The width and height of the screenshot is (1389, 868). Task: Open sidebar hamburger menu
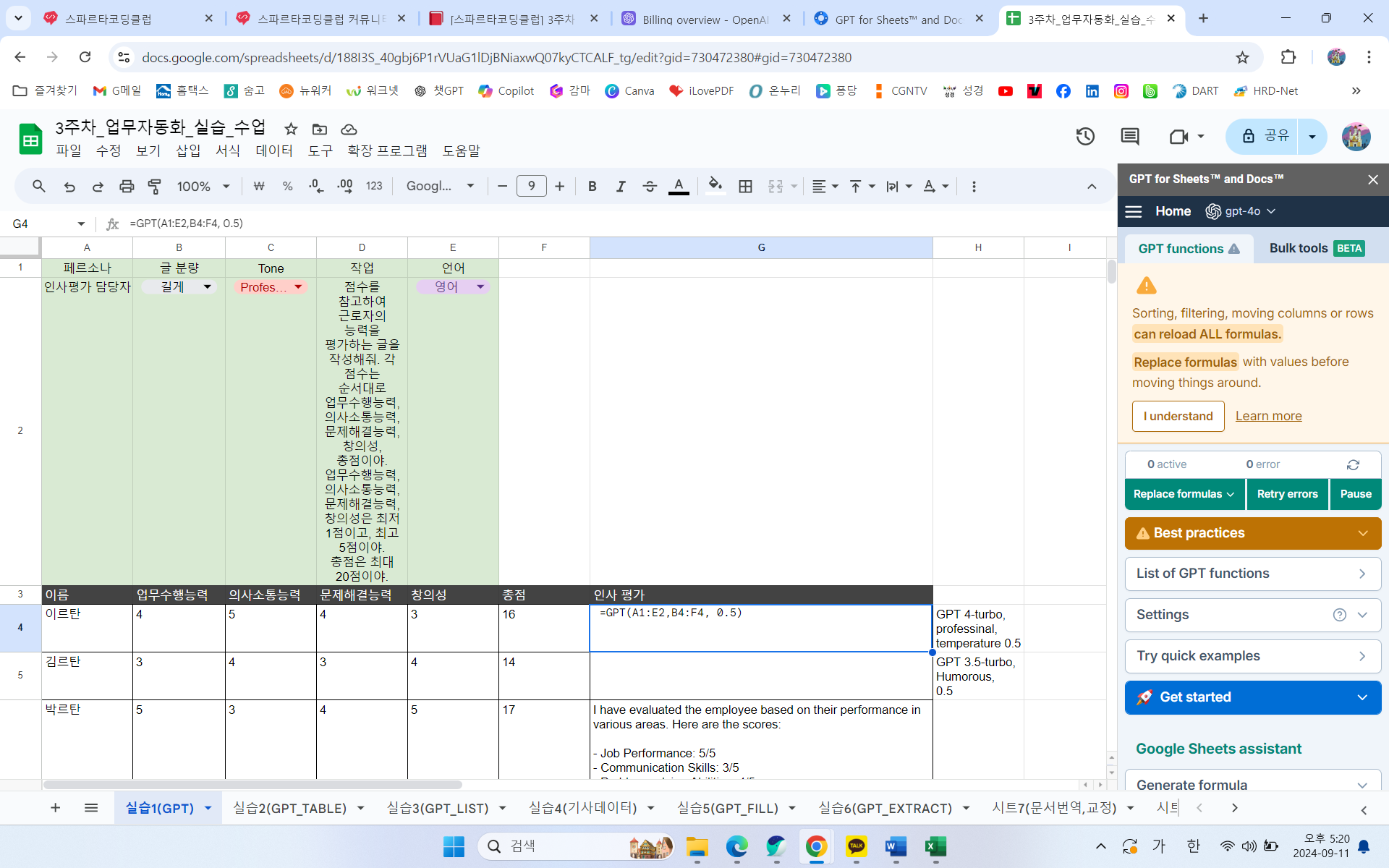(1134, 211)
